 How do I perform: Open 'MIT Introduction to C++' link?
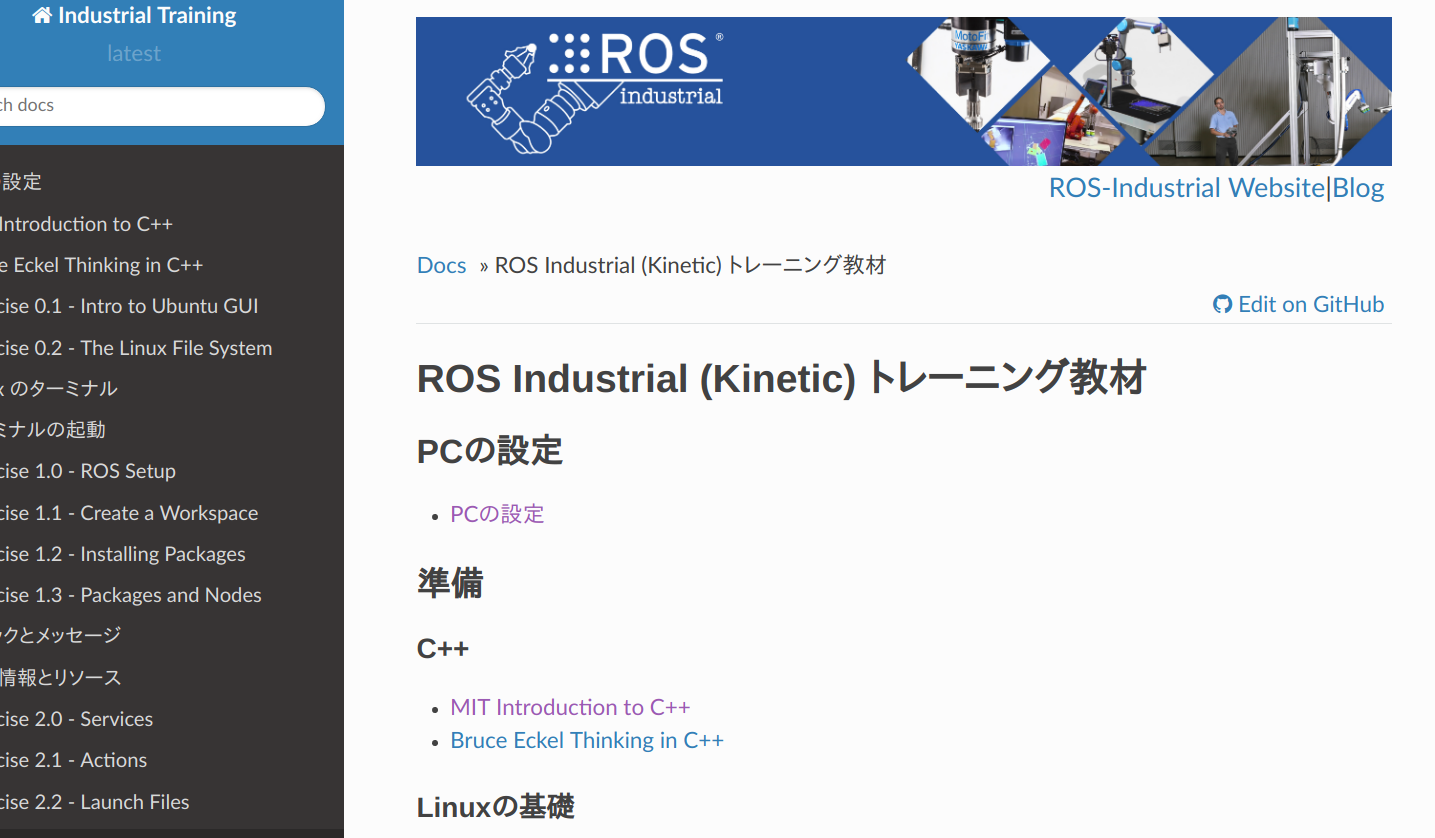pos(569,707)
